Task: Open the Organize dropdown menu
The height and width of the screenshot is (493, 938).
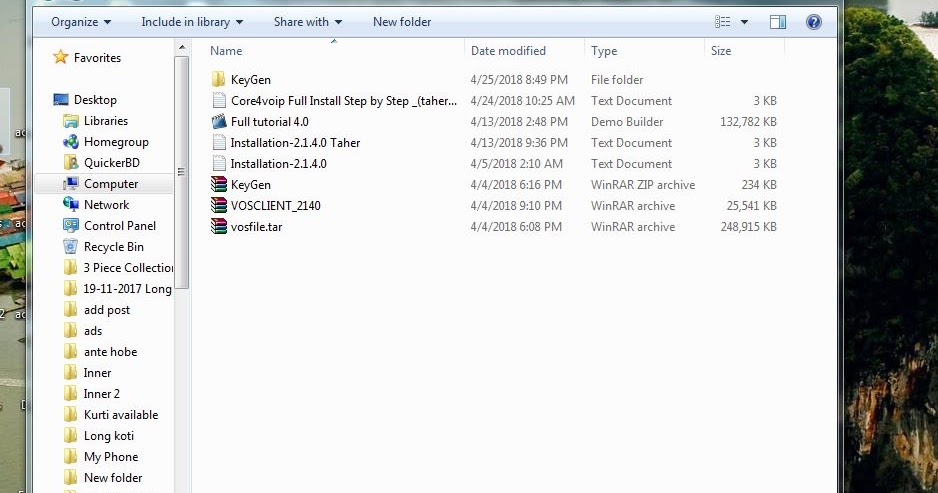Action: (x=81, y=22)
